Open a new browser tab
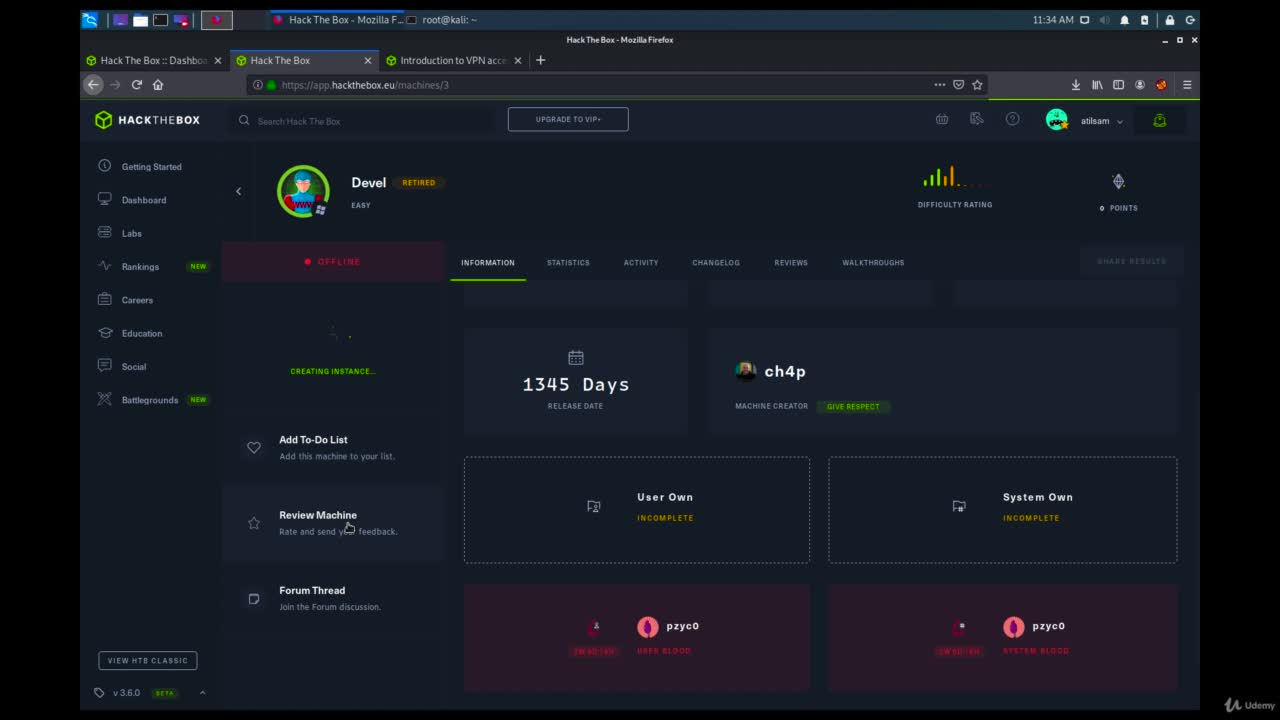The image size is (1280, 720). 541,60
